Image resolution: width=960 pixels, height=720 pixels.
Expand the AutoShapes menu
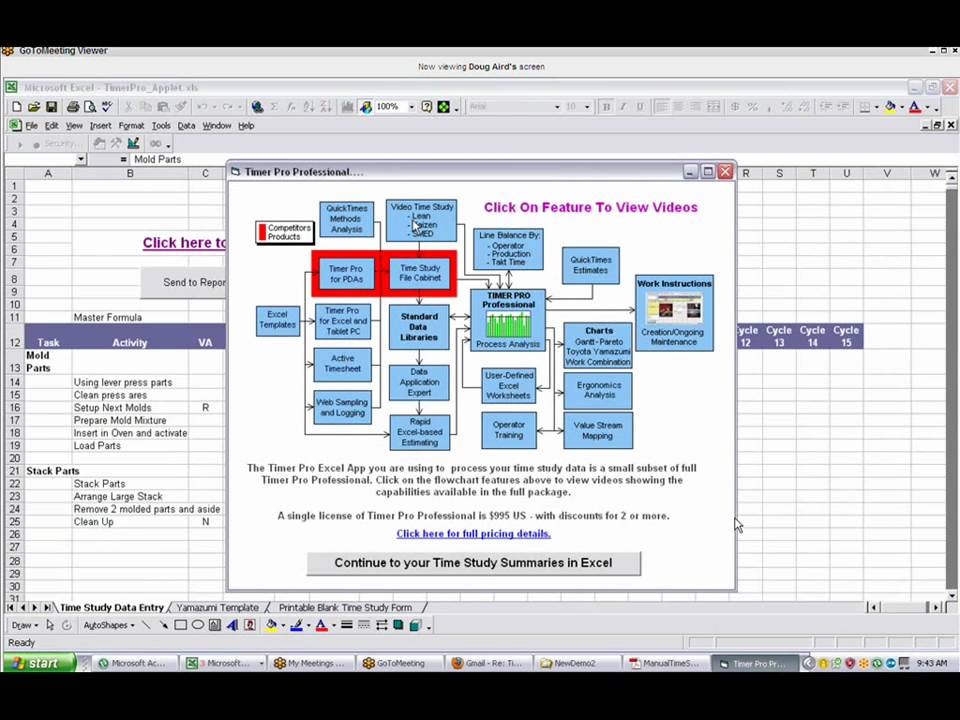108,625
